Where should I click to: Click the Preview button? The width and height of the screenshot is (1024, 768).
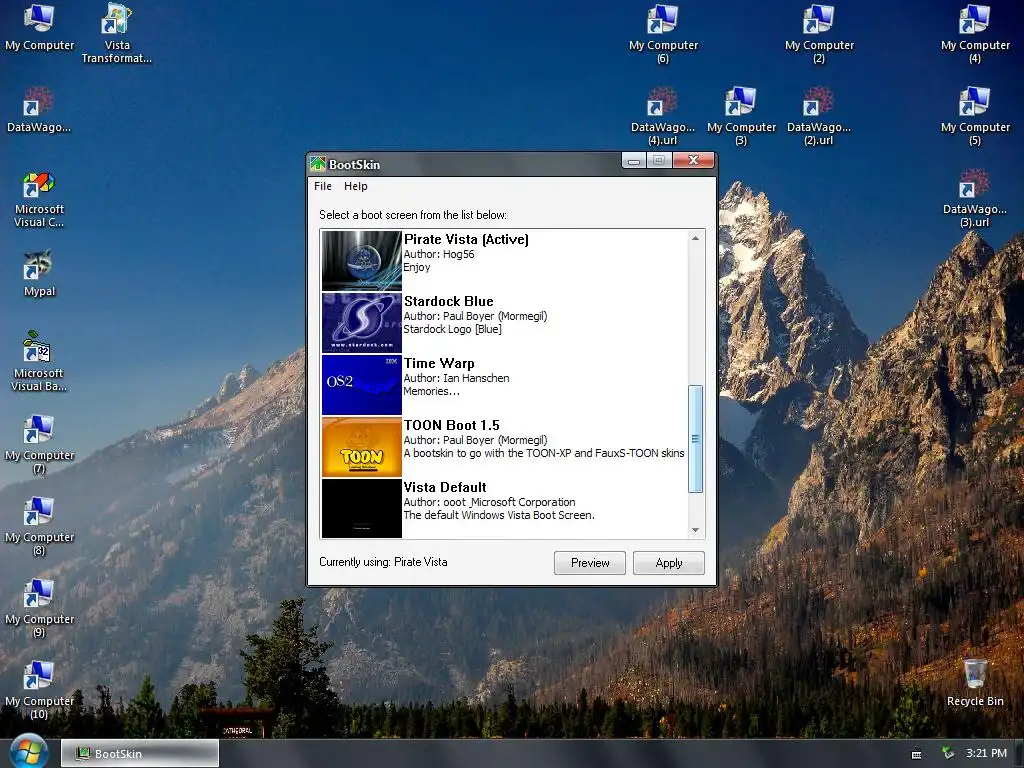(590, 563)
